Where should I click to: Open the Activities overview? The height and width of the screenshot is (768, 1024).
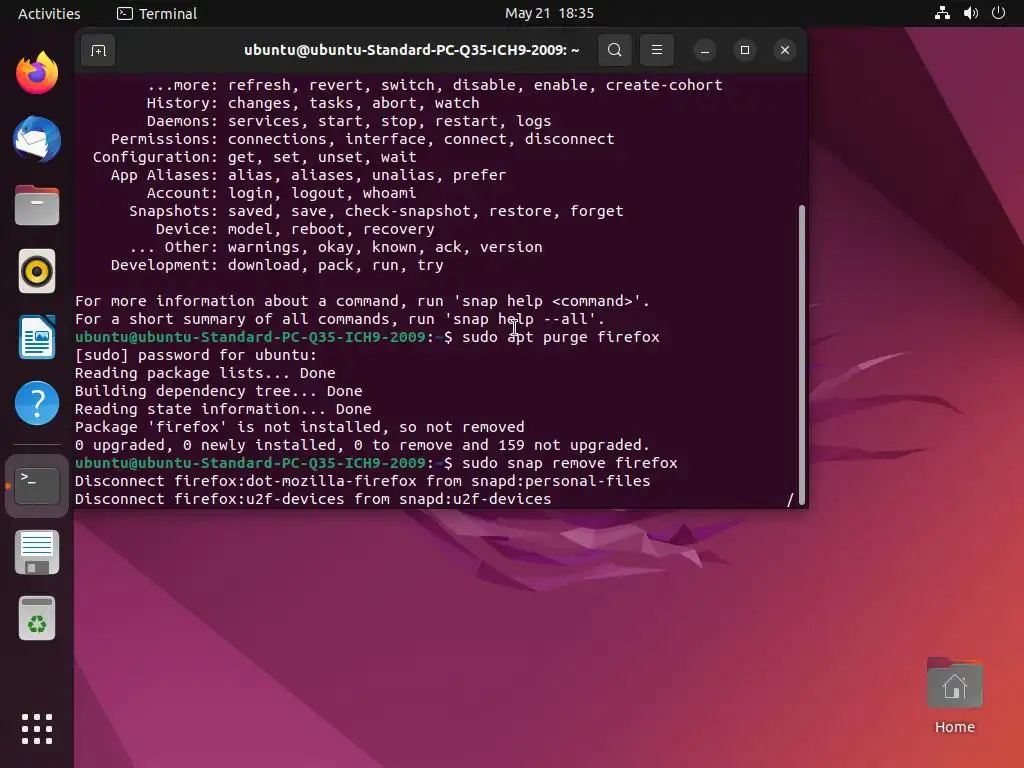coord(49,13)
